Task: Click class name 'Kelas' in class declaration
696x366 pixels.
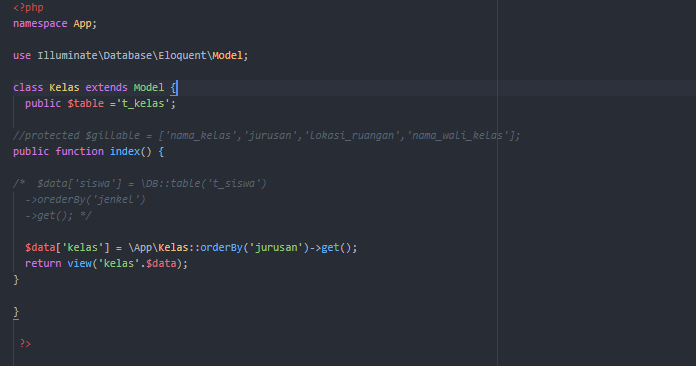Action: tap(64, 87)
